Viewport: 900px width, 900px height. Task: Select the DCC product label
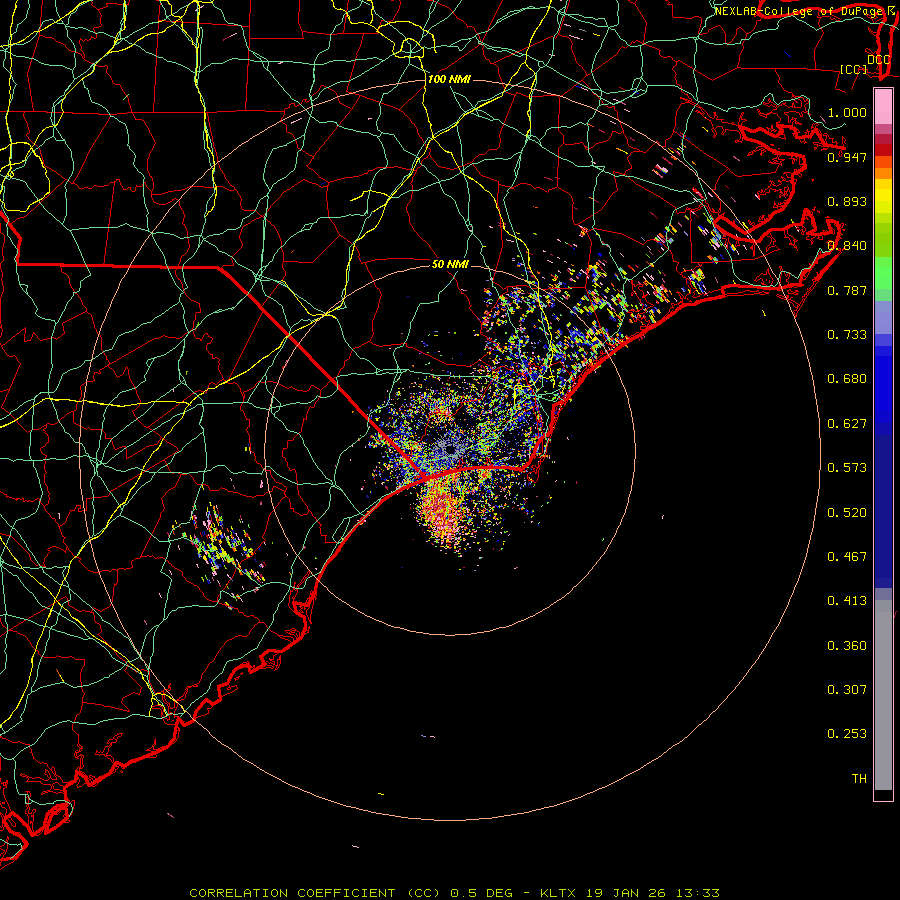878,59
